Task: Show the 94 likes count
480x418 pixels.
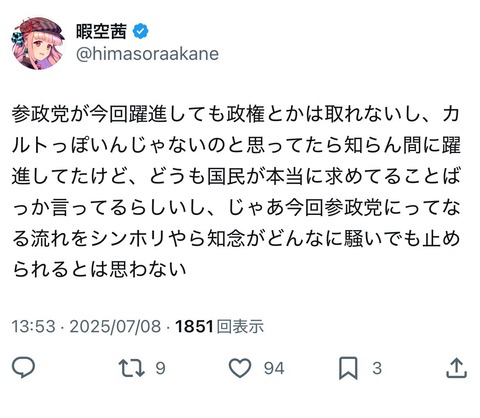Action: click(274, 368)
